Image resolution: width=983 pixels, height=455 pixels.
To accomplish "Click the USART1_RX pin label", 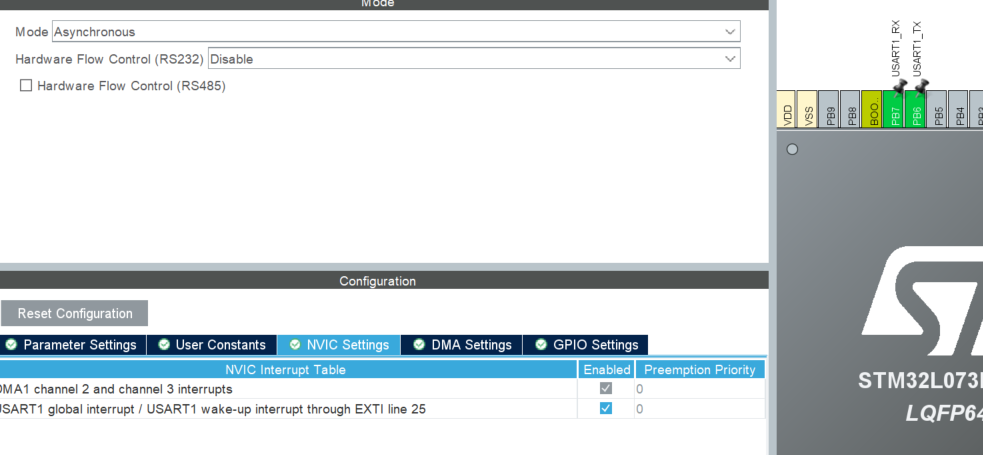I will click(x=896, y=49).
